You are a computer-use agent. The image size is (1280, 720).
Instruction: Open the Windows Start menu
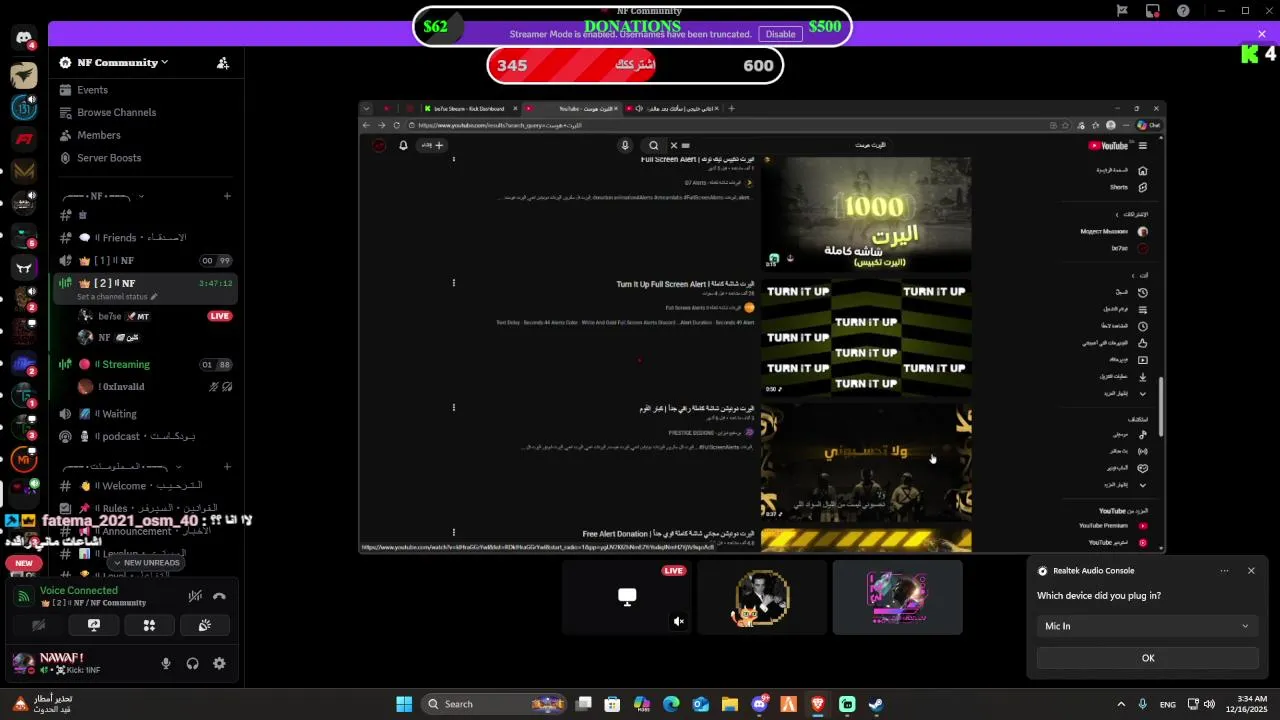coord(404,704)
